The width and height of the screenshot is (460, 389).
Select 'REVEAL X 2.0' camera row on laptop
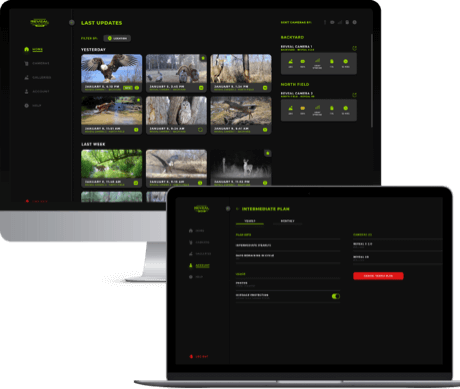398,245
